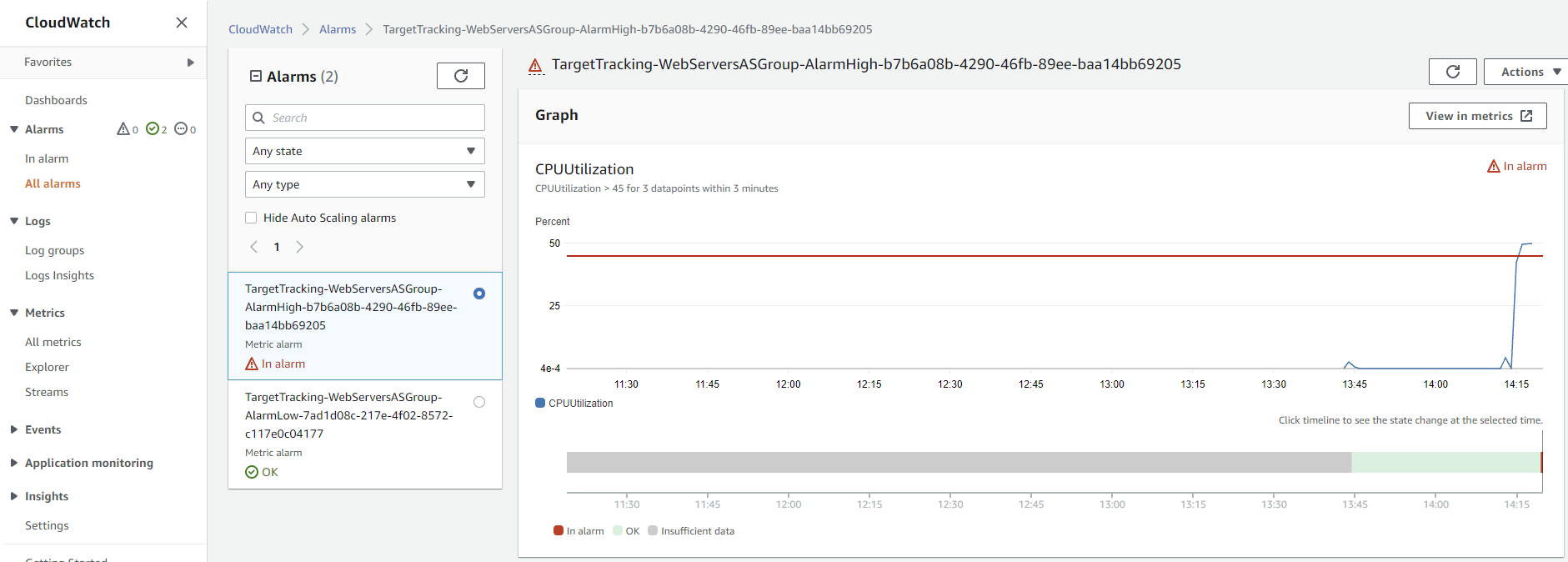Click the red threshold line on graph
The image size is (1568, 562).
point(1055,256)
